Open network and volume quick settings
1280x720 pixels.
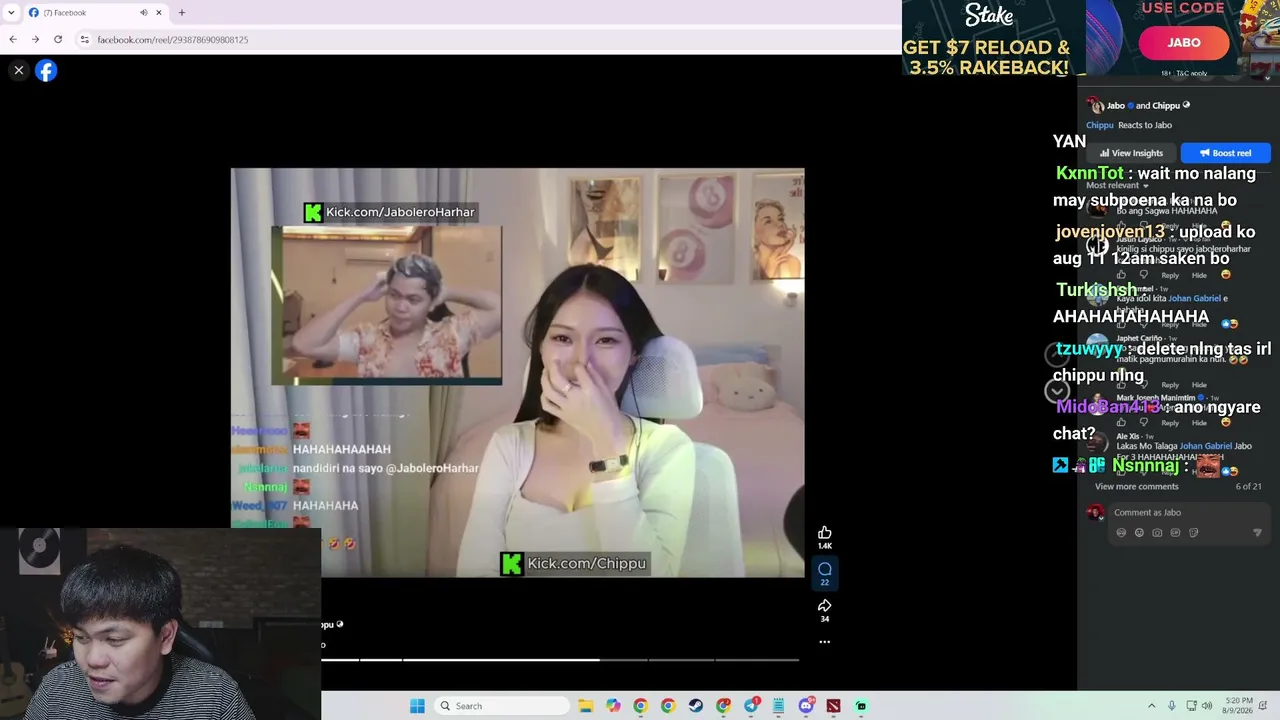pyautogui.click(x=1198, y=706)
